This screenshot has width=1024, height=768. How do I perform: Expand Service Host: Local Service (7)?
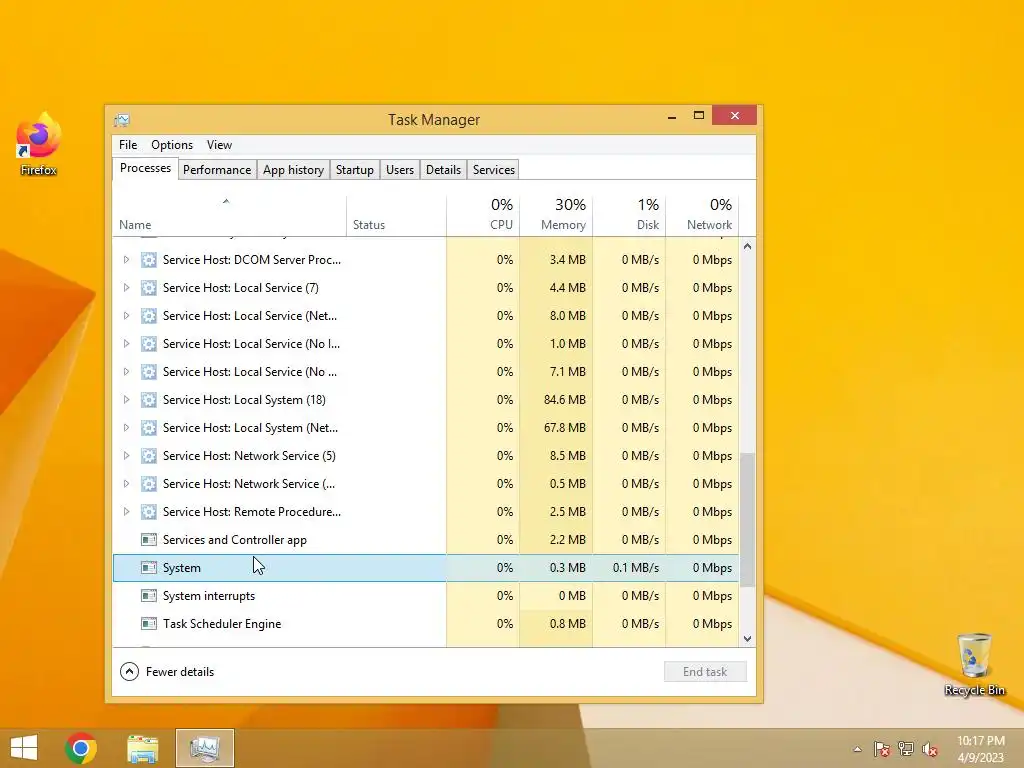pos(126,288)
